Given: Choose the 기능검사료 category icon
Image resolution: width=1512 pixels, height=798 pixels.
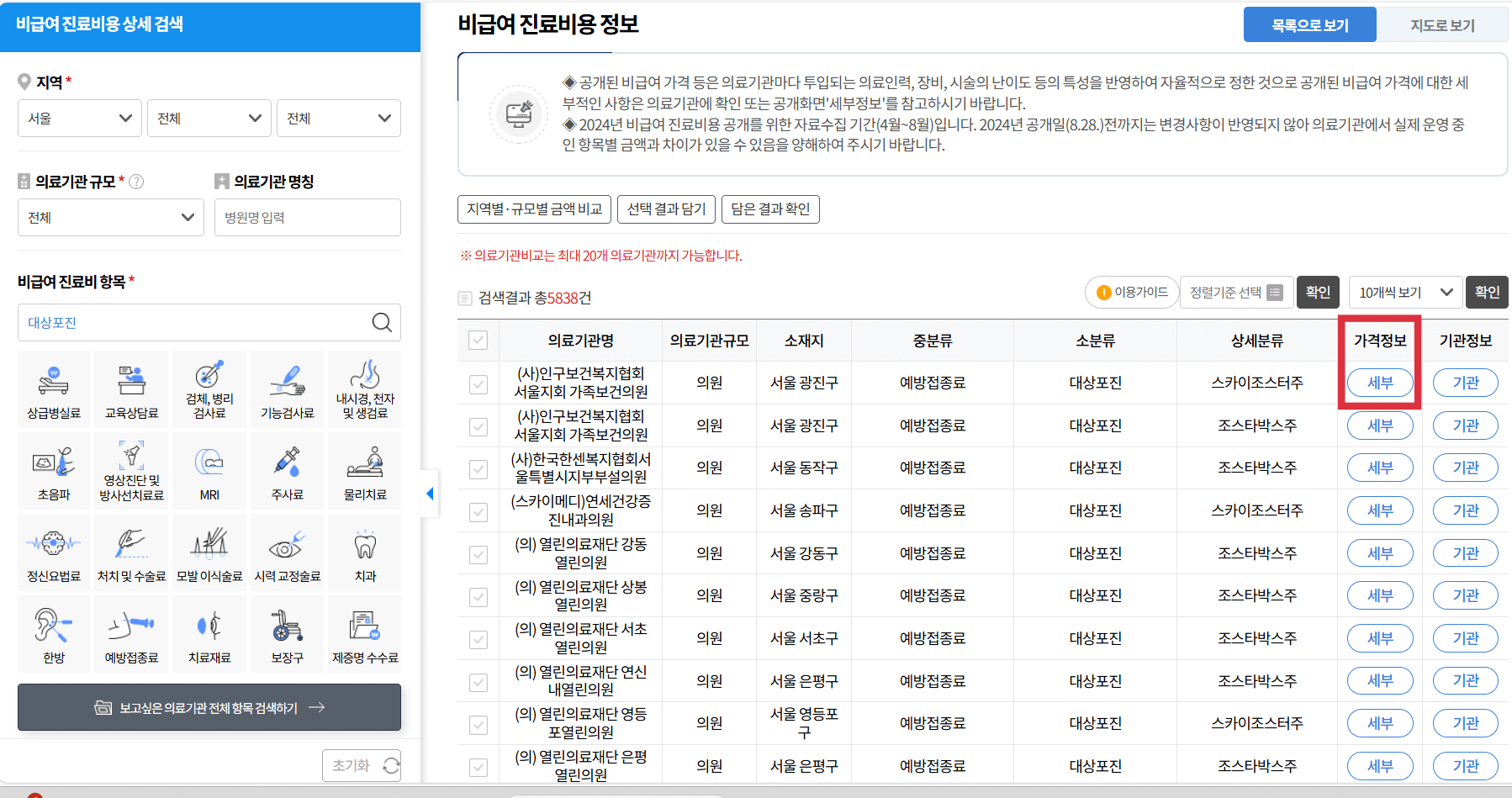Looking at the screenshot, I should (x=287, y=389).
